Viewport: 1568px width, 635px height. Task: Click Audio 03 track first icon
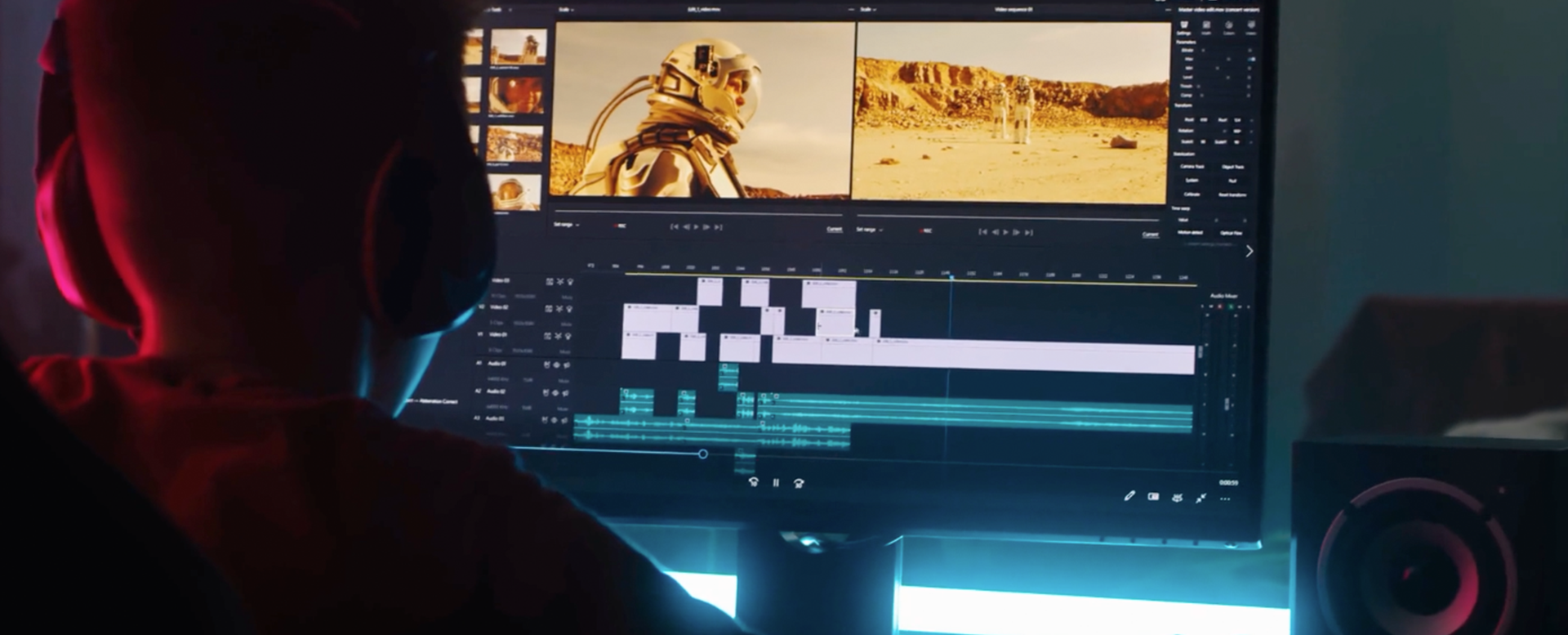pyautogui.click(x=545, y=420)
